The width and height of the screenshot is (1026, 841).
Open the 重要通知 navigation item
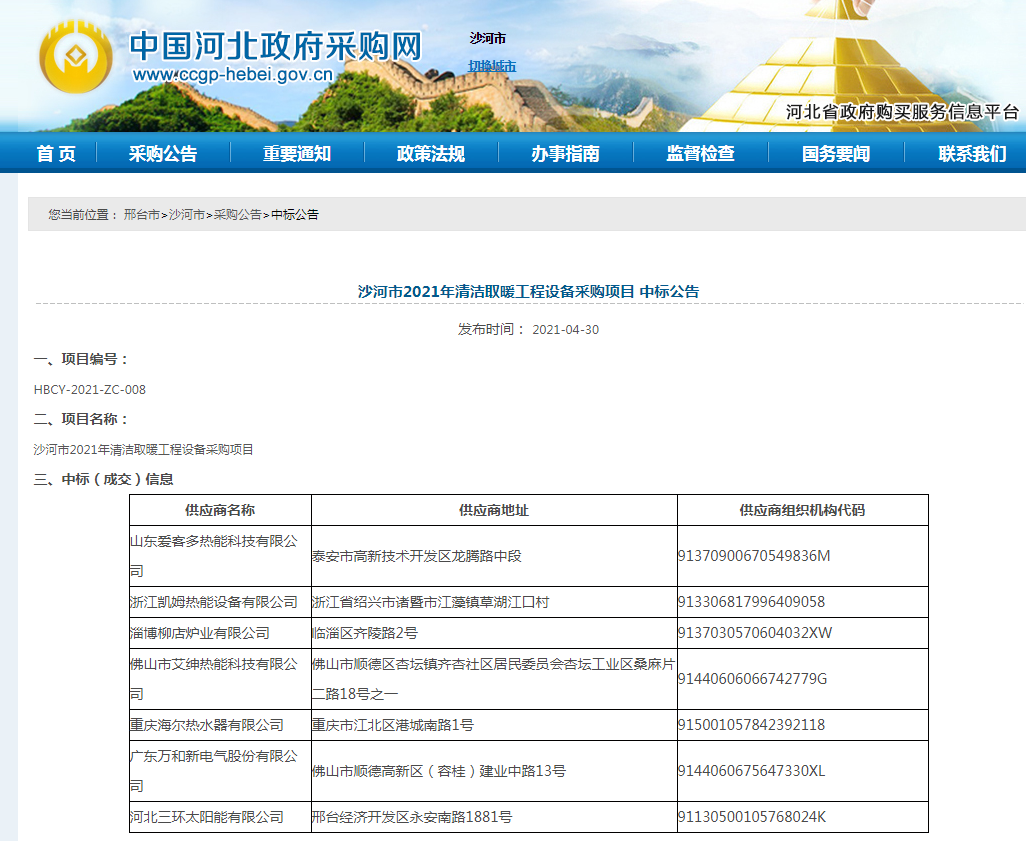[297, 154]
